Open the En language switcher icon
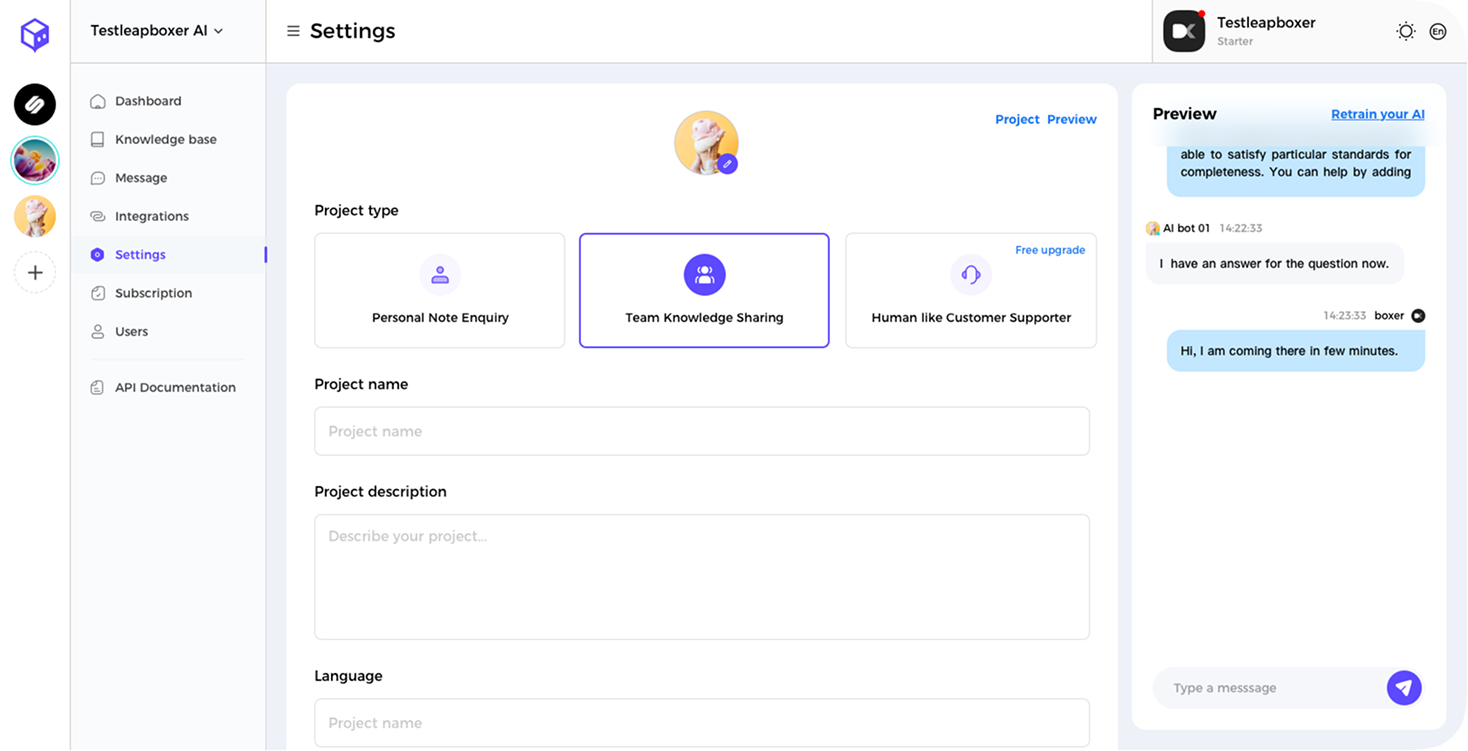This screenshot has width=1468, height=751. [x=1438, y=31]
